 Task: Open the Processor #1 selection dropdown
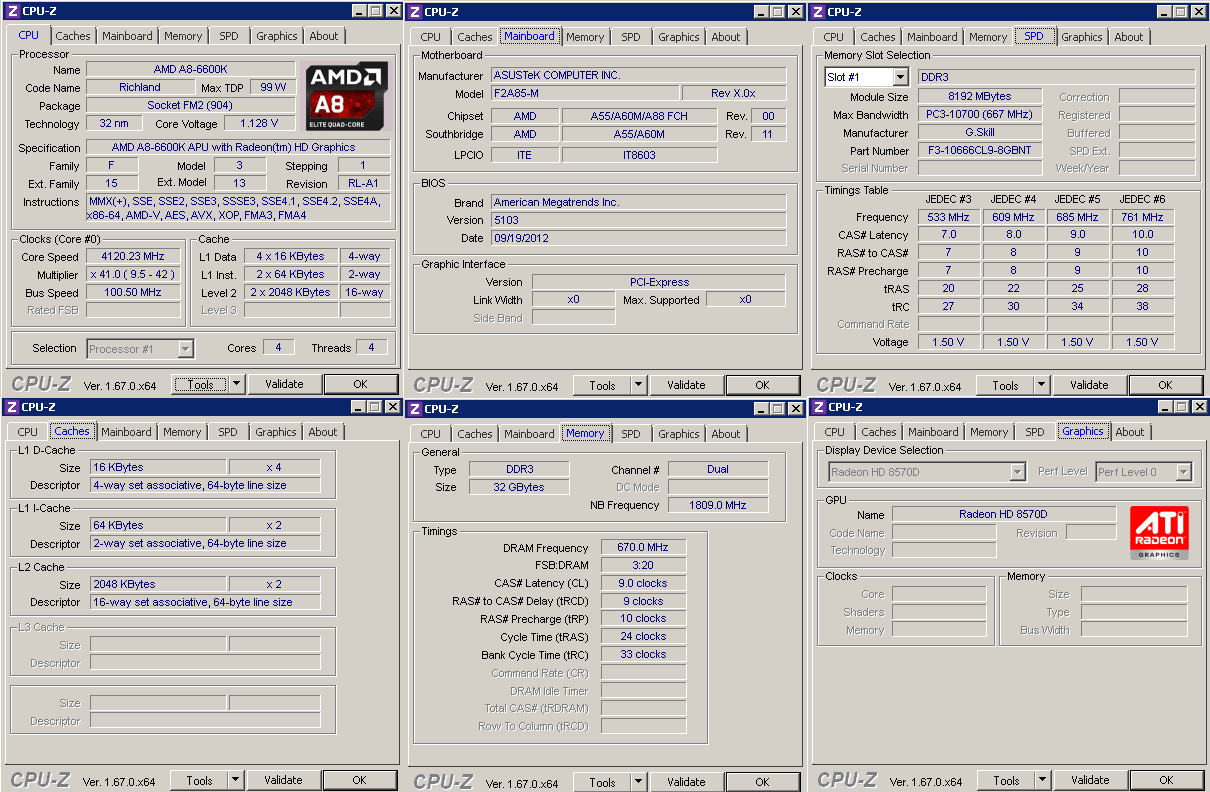click(x=185, y=348)
